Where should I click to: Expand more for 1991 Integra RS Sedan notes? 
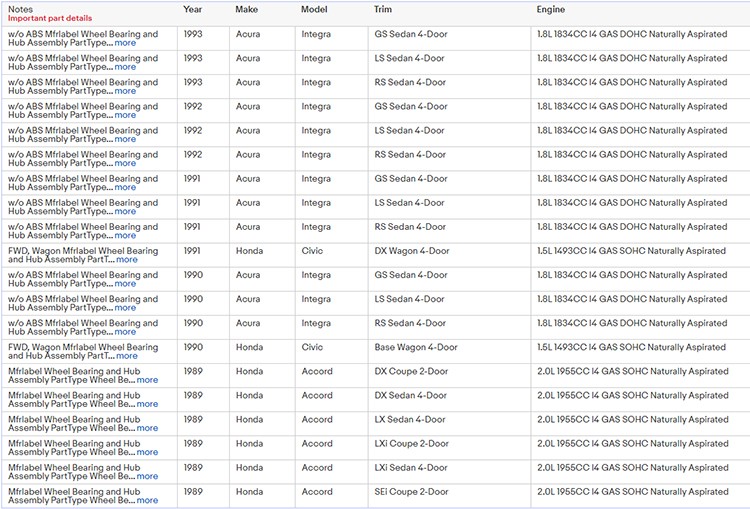(125, 235)
